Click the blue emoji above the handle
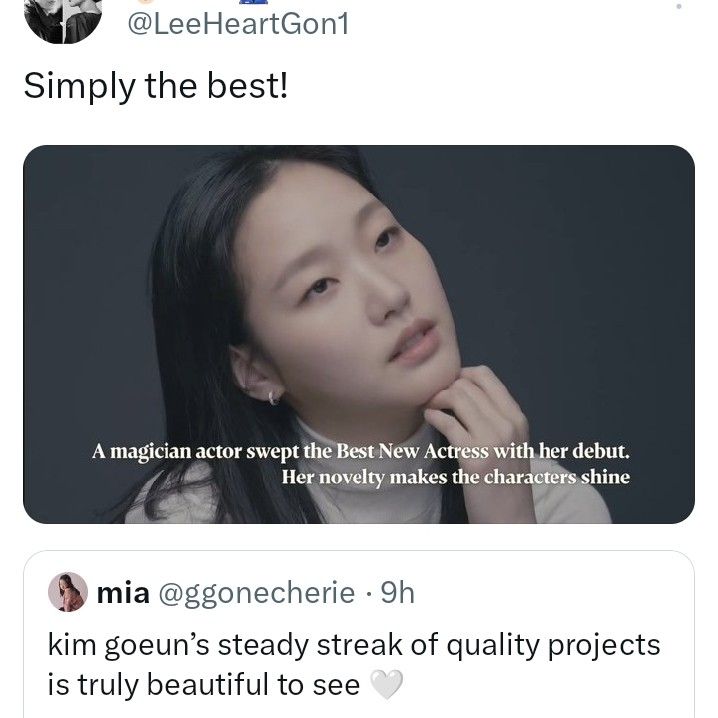The width and height of the screenshot is (718, 718). pos(253,1)
